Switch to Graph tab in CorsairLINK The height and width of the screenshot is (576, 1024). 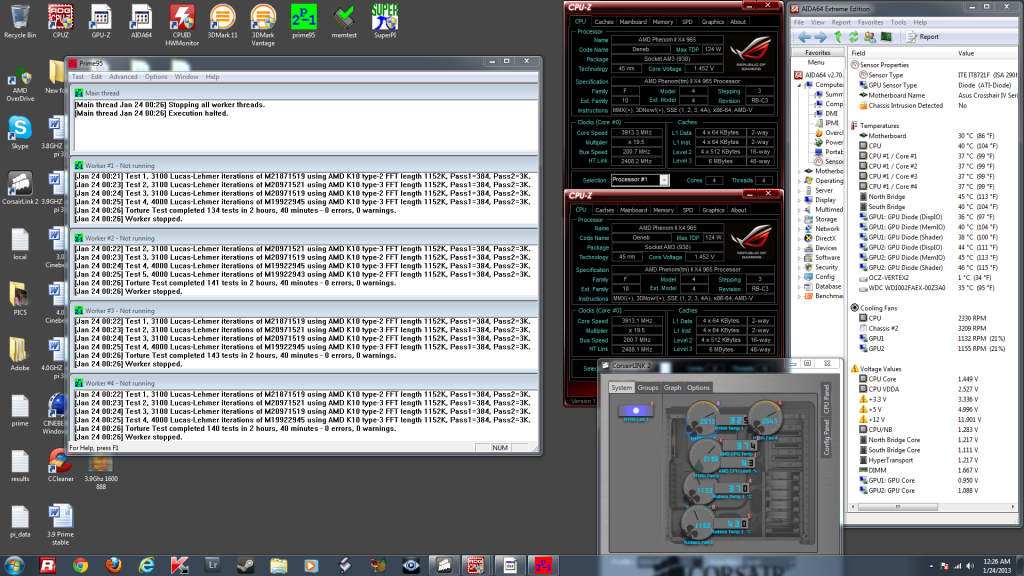pyautogui.click(x=673, y=388)
